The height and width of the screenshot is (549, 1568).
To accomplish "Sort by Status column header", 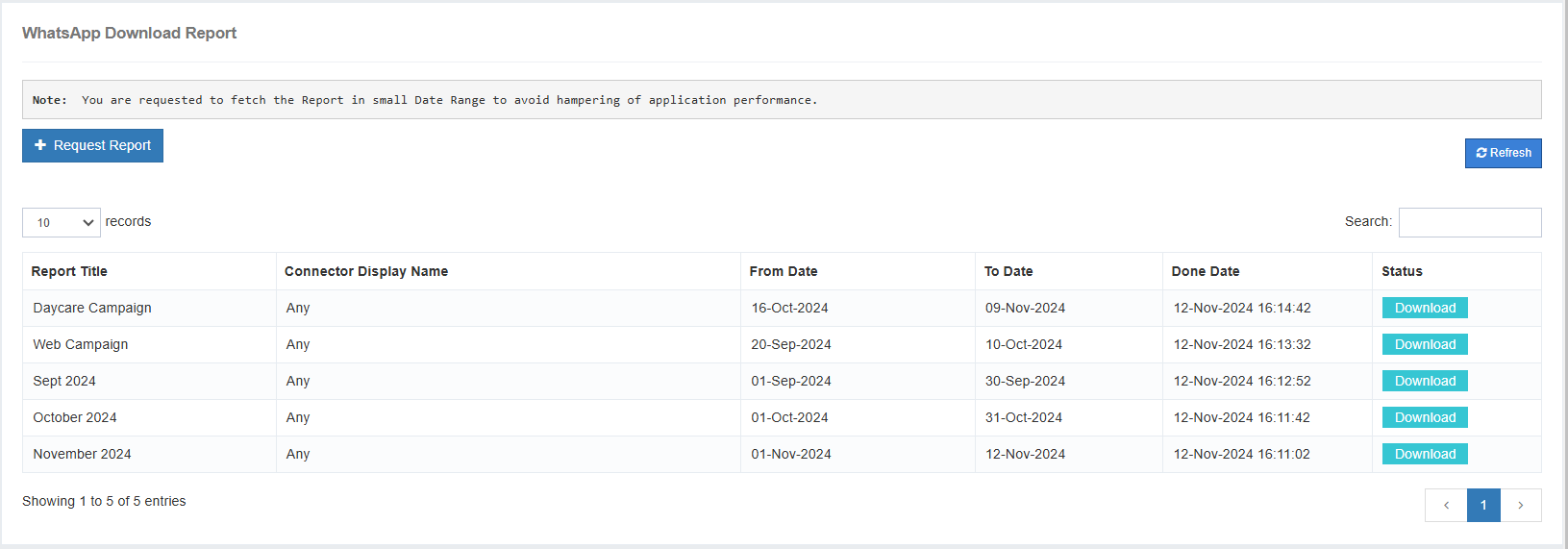I will (x=1402, y=271).
